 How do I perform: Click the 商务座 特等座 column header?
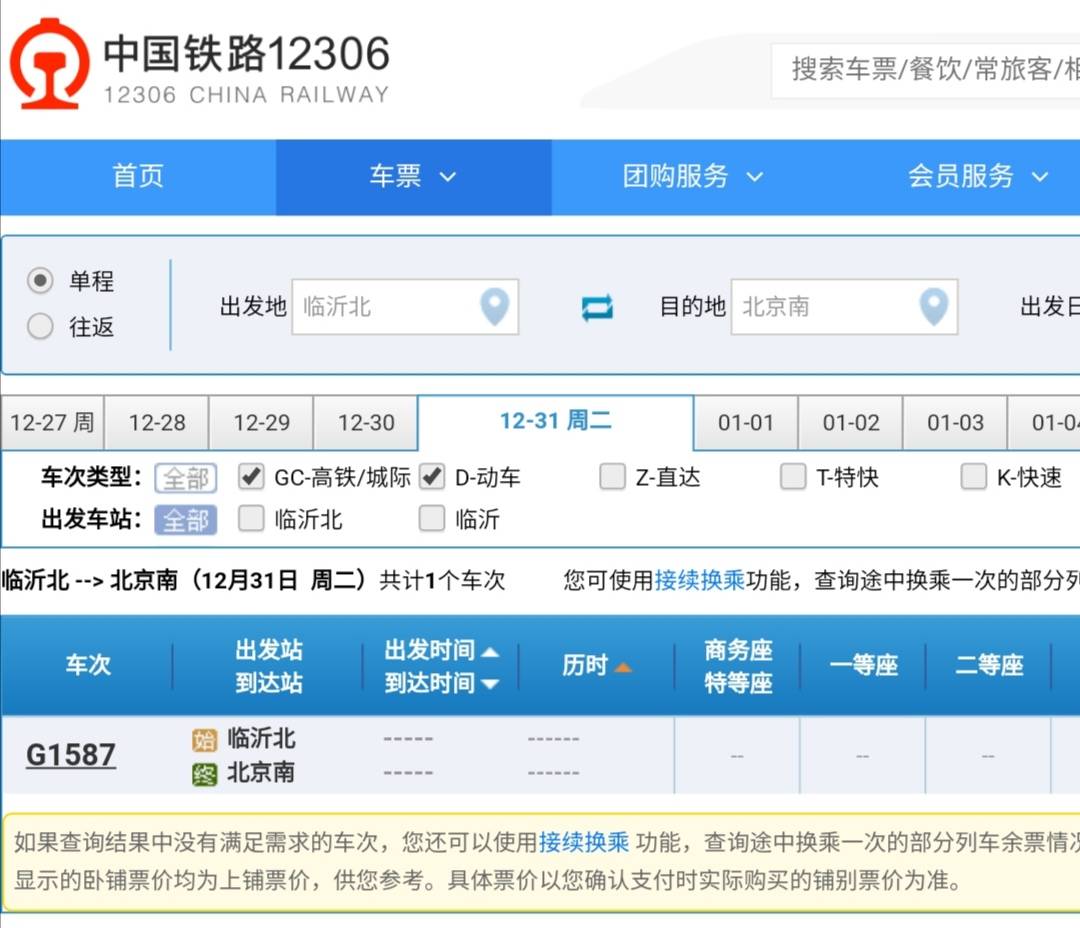pos(738,666)
